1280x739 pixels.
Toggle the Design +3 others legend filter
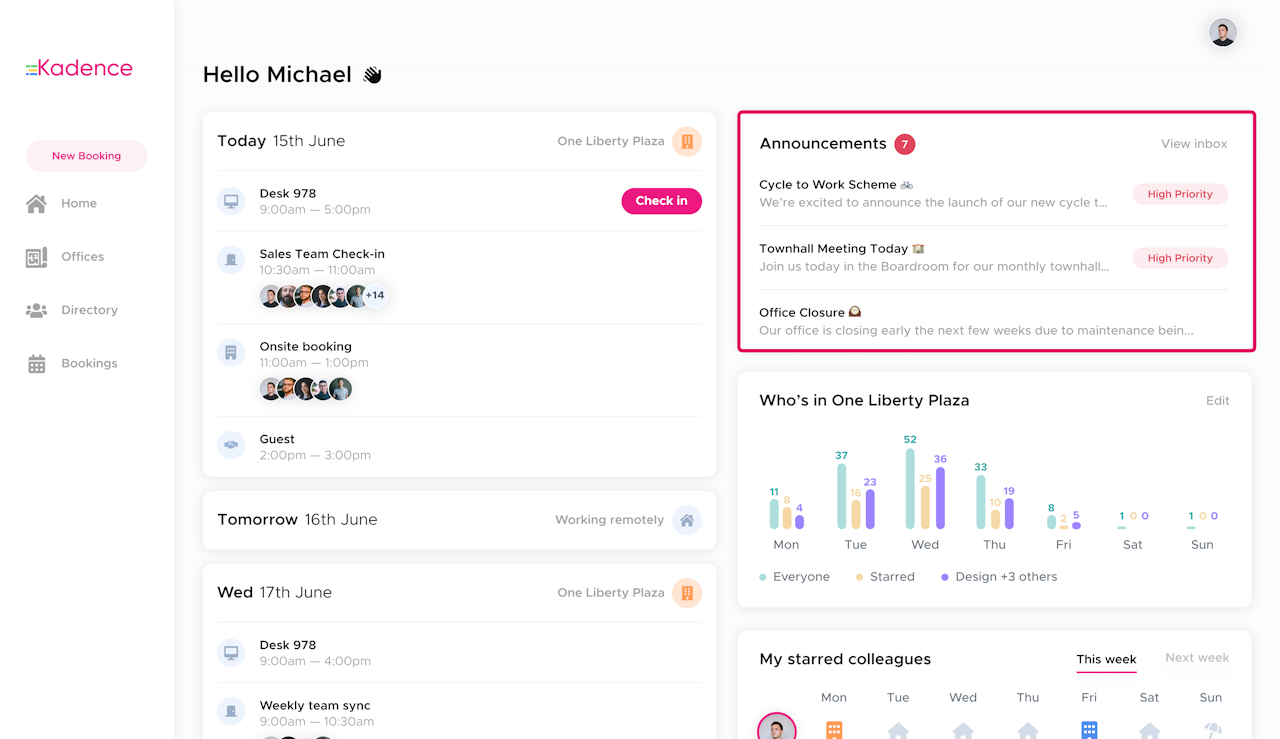click(x=999, y=577)
